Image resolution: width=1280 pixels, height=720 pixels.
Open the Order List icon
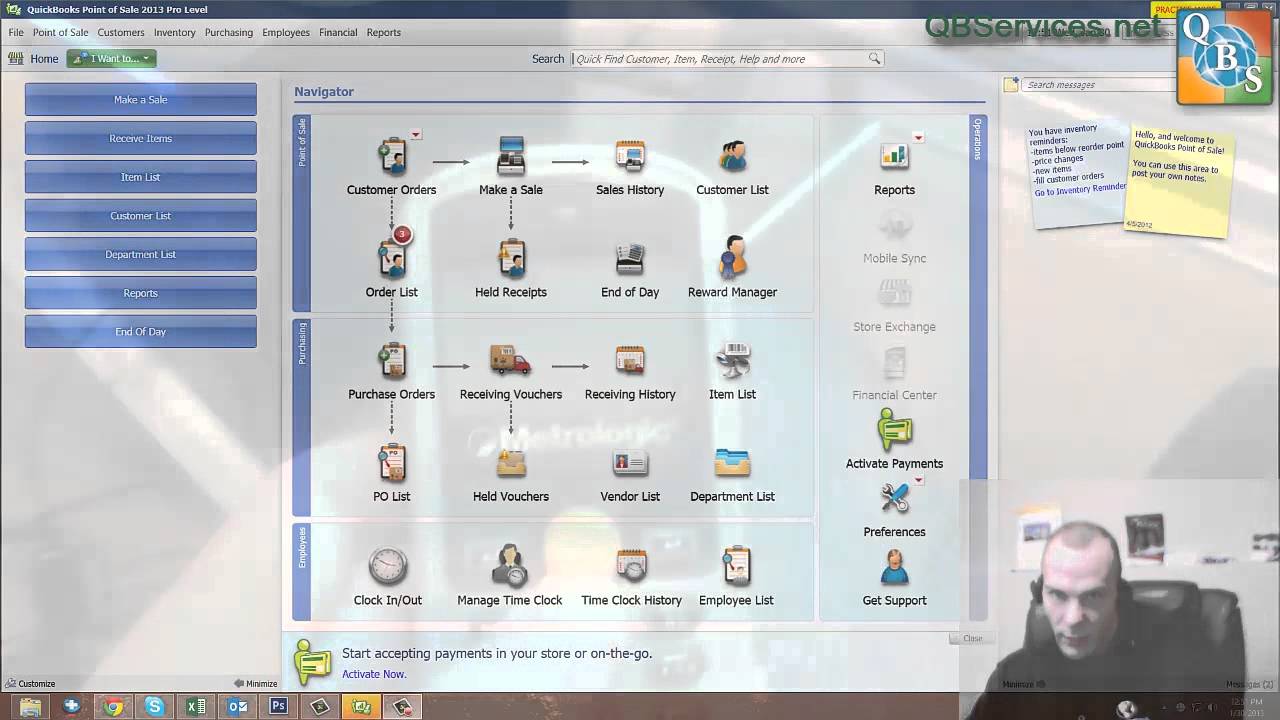tap(391, 259)
